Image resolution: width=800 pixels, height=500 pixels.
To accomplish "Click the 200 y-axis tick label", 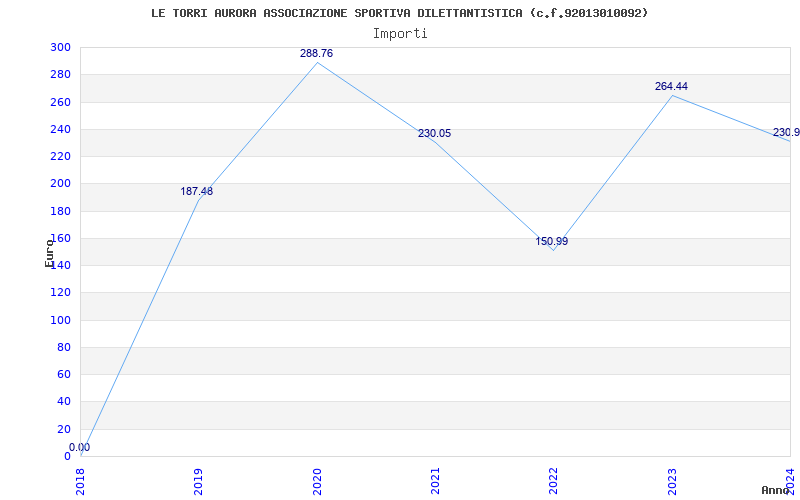I will [60, 184].
